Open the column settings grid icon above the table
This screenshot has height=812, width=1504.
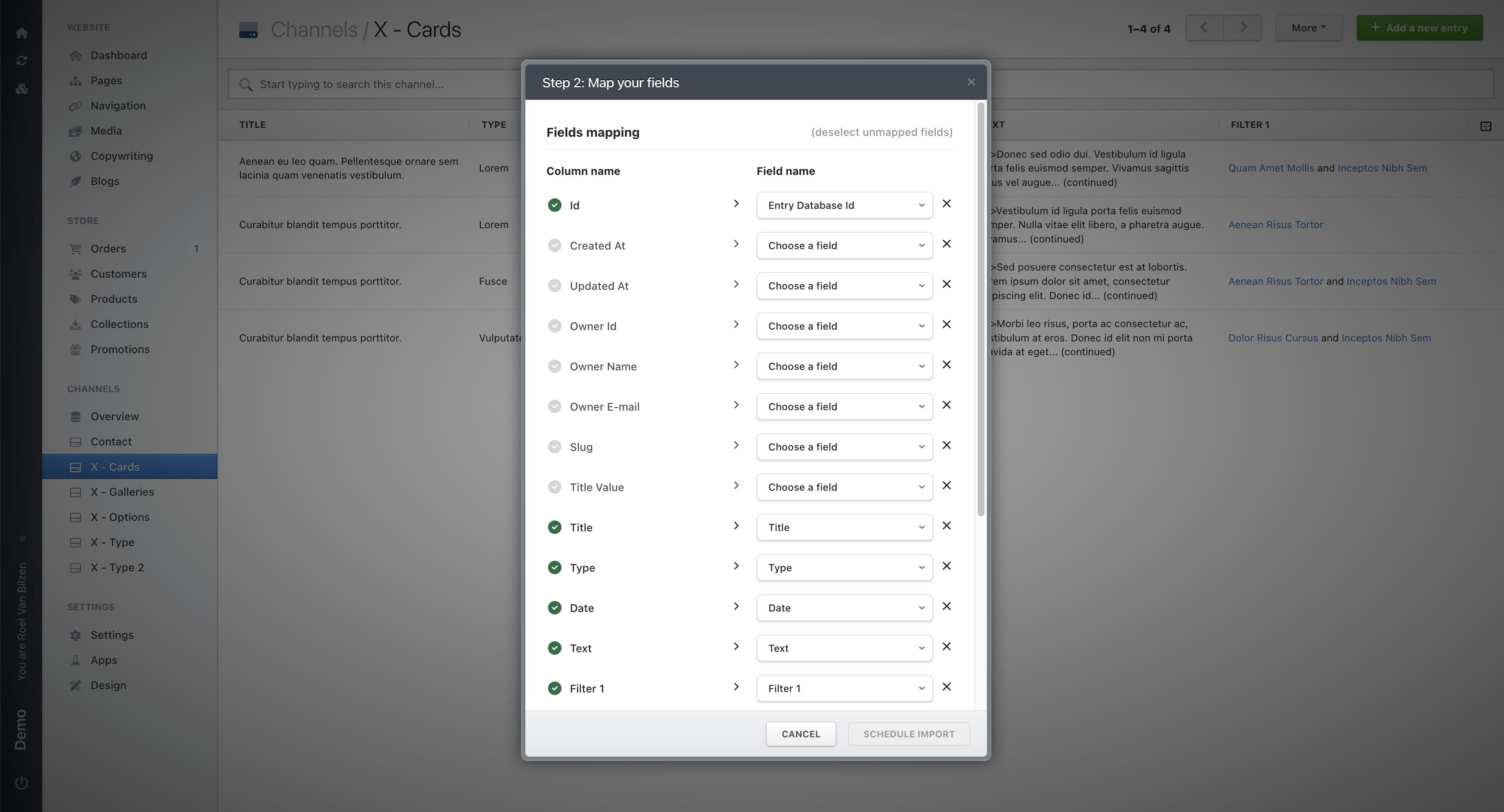[x=1486, y=125]
